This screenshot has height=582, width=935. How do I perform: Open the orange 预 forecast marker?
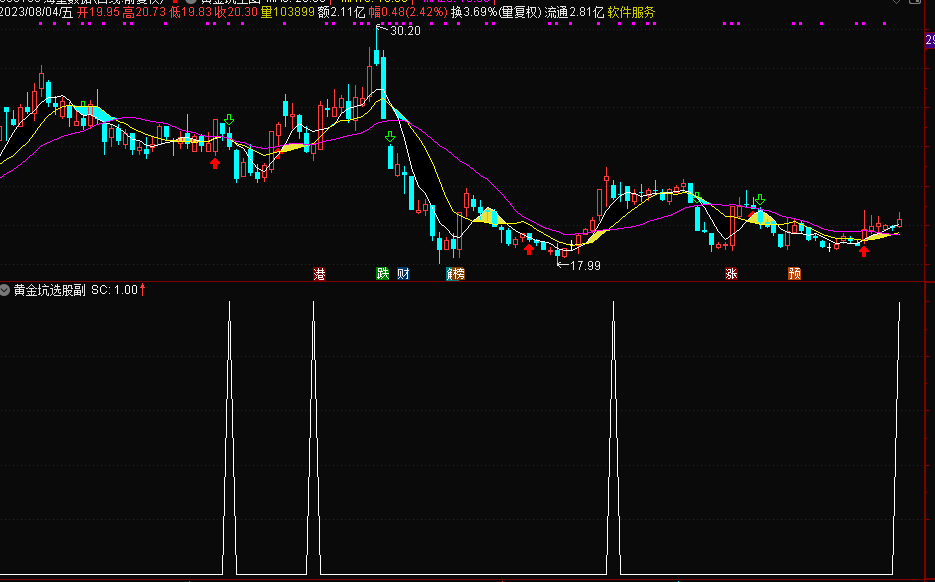[794, 274]
